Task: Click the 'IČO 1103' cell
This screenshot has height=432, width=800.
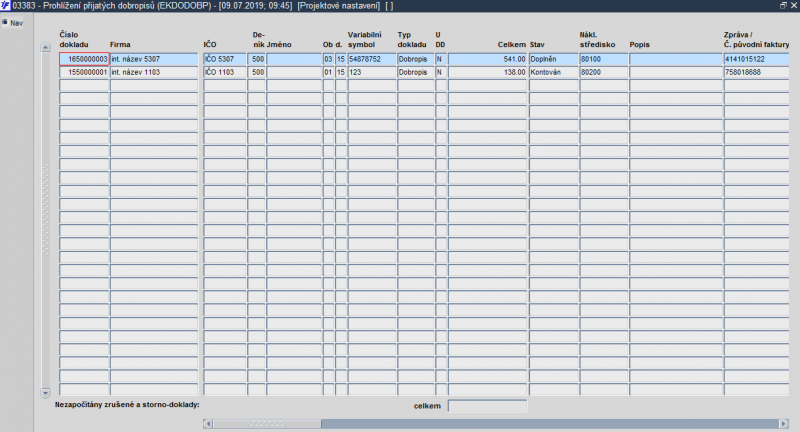Action: (225, 72)
